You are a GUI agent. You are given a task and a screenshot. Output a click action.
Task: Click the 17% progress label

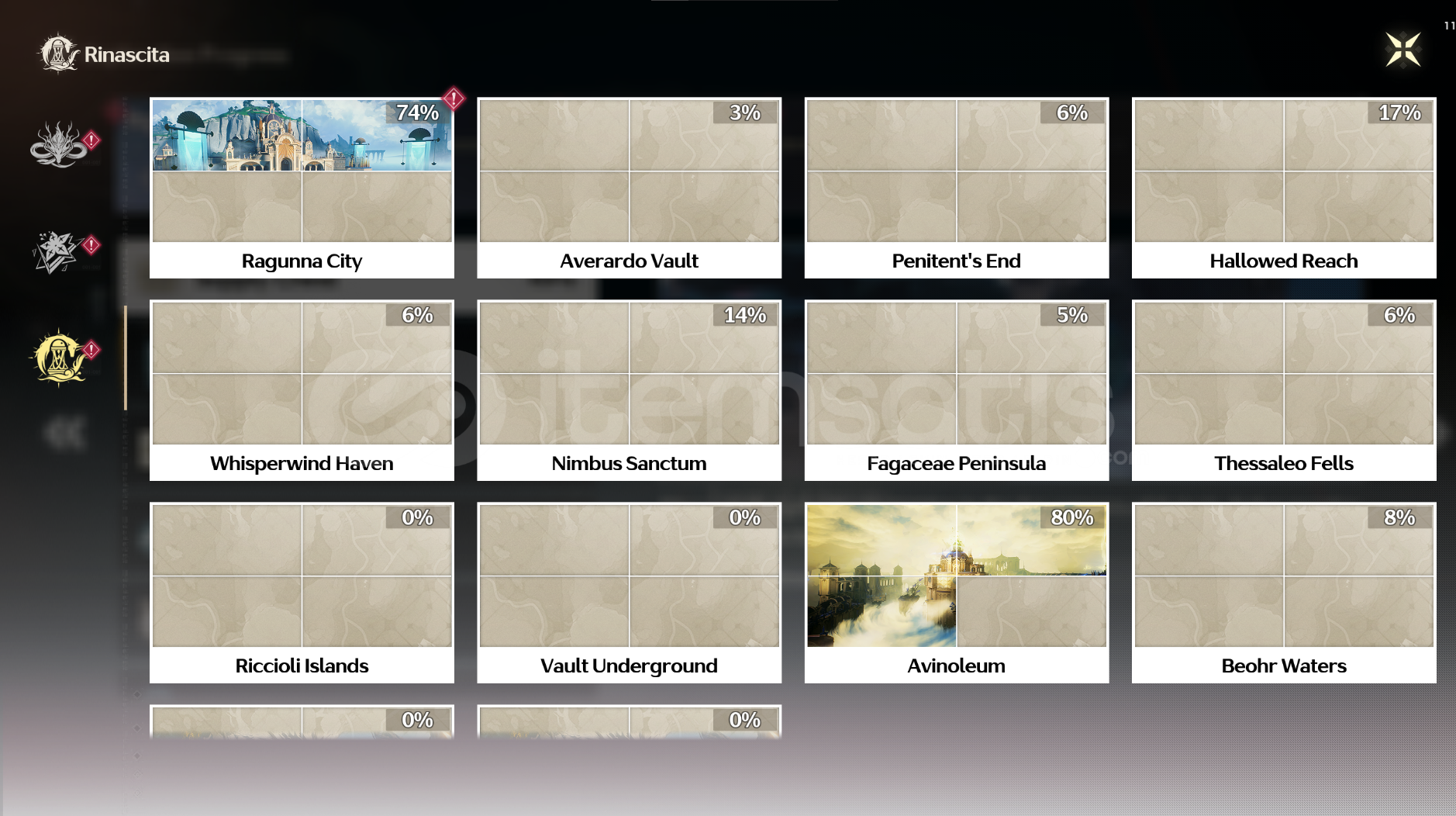[1399, 112]
